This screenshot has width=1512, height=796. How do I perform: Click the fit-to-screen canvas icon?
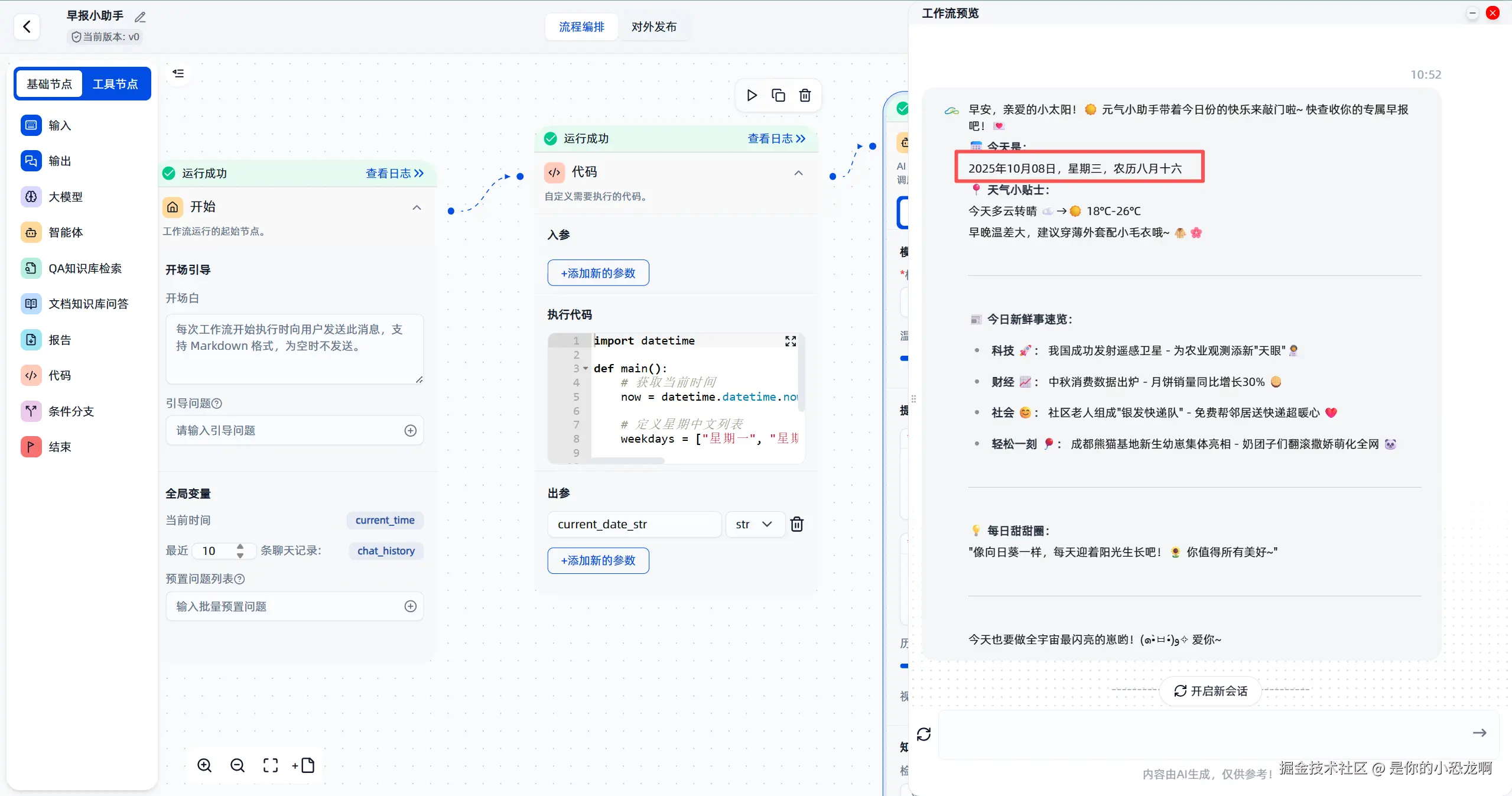click(271, 765)
